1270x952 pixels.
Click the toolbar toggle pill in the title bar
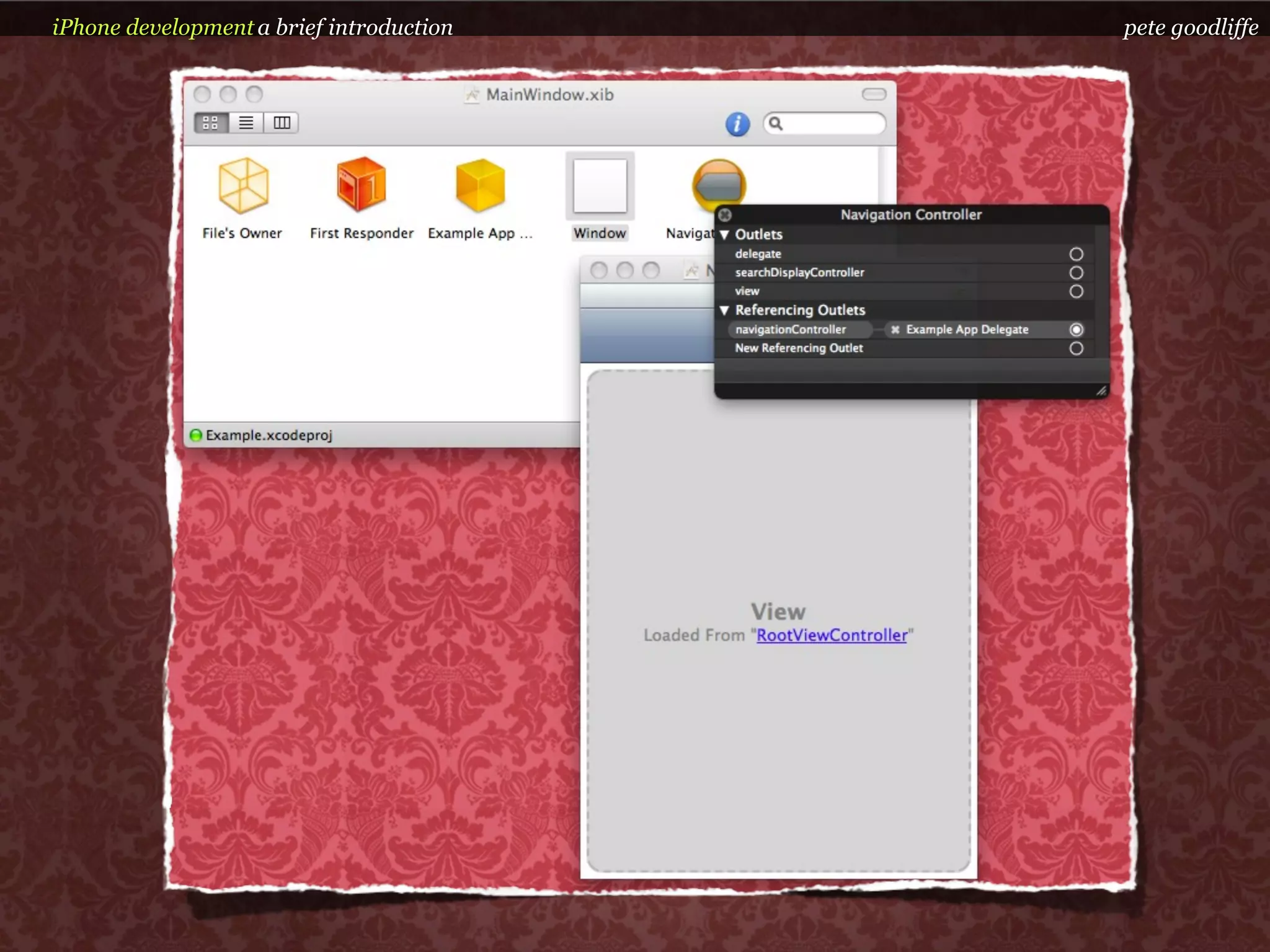pyautogui.click(x=874, y=94)
